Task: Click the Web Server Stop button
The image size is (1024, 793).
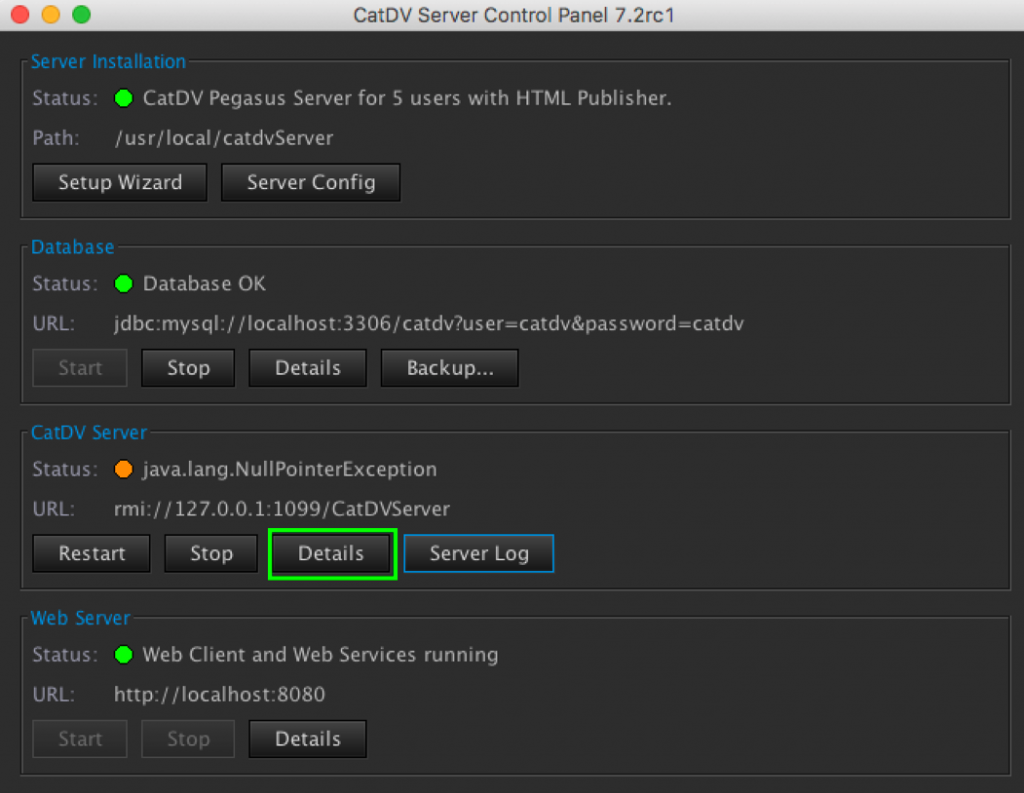Action: tap(188, 739)
